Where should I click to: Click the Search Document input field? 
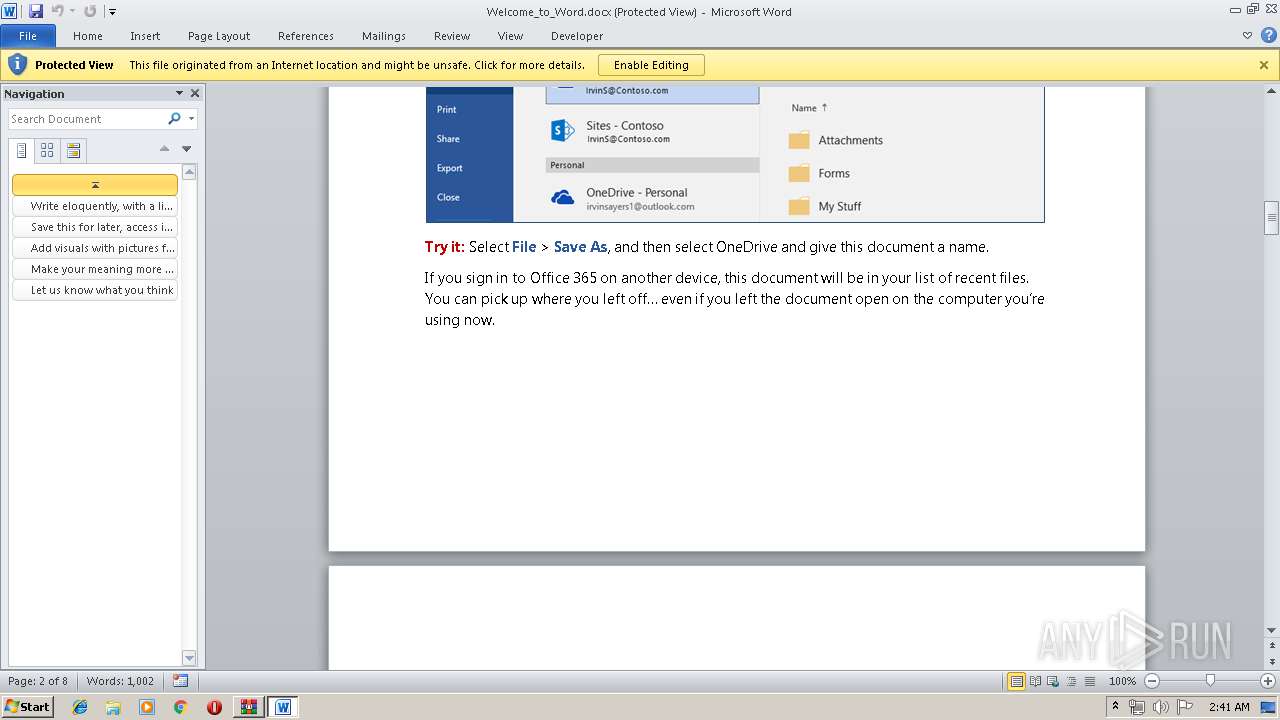pyautogui.click(x=87, y=119)
